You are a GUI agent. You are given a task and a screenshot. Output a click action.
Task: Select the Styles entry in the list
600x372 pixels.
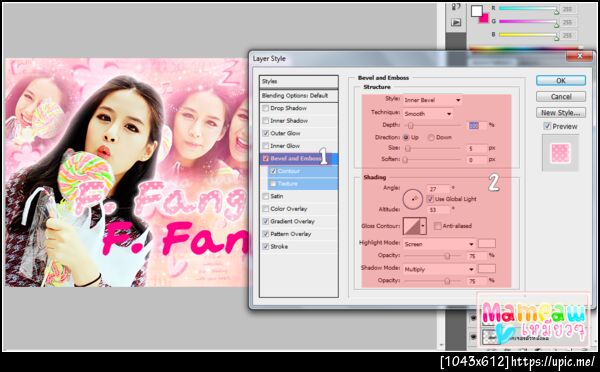pyautogui.click(x=298, y=82)
